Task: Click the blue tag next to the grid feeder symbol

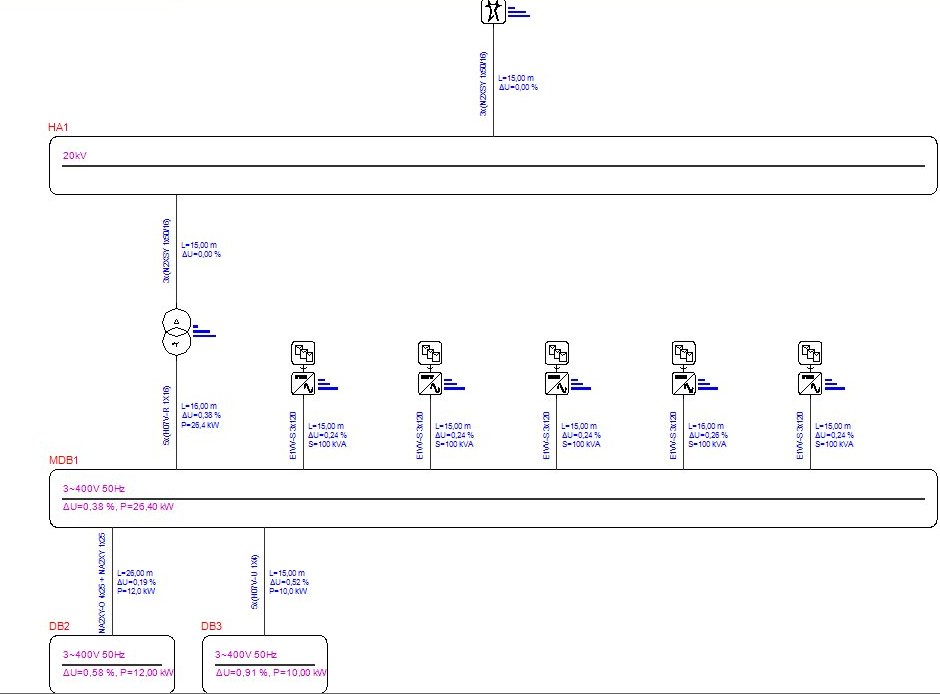Action: (x=517, y=12)
